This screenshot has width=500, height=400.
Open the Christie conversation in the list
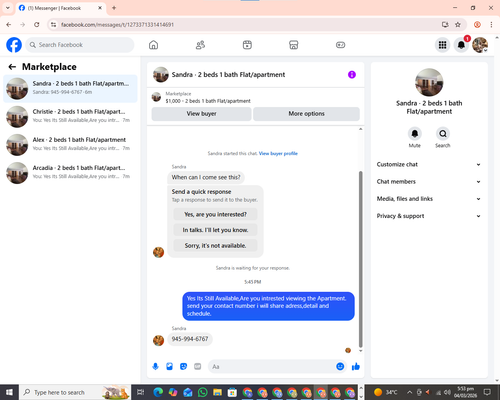70,117
